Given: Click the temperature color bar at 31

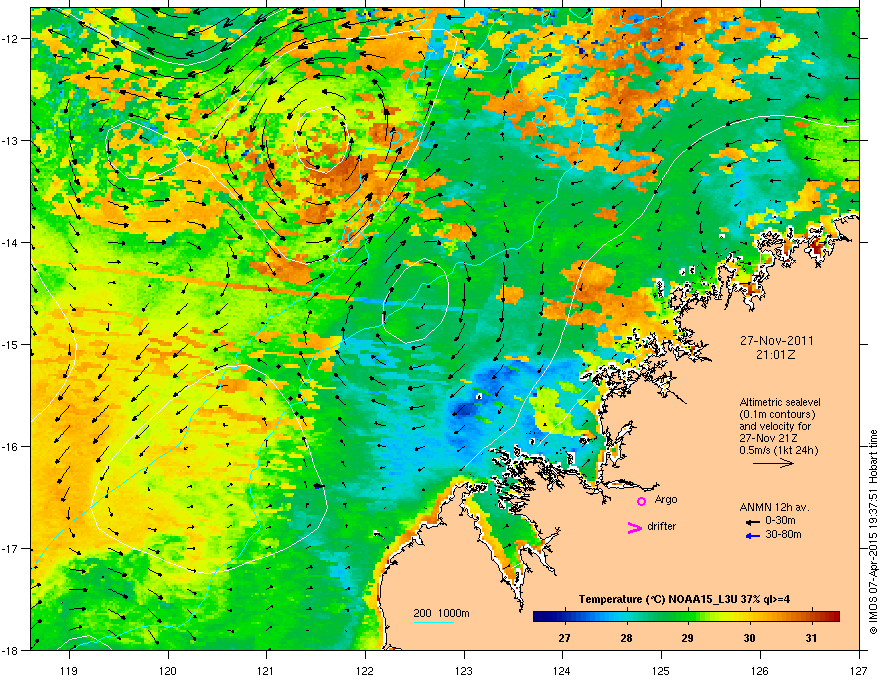Looking at the screenshot, I should pos(811,617).
